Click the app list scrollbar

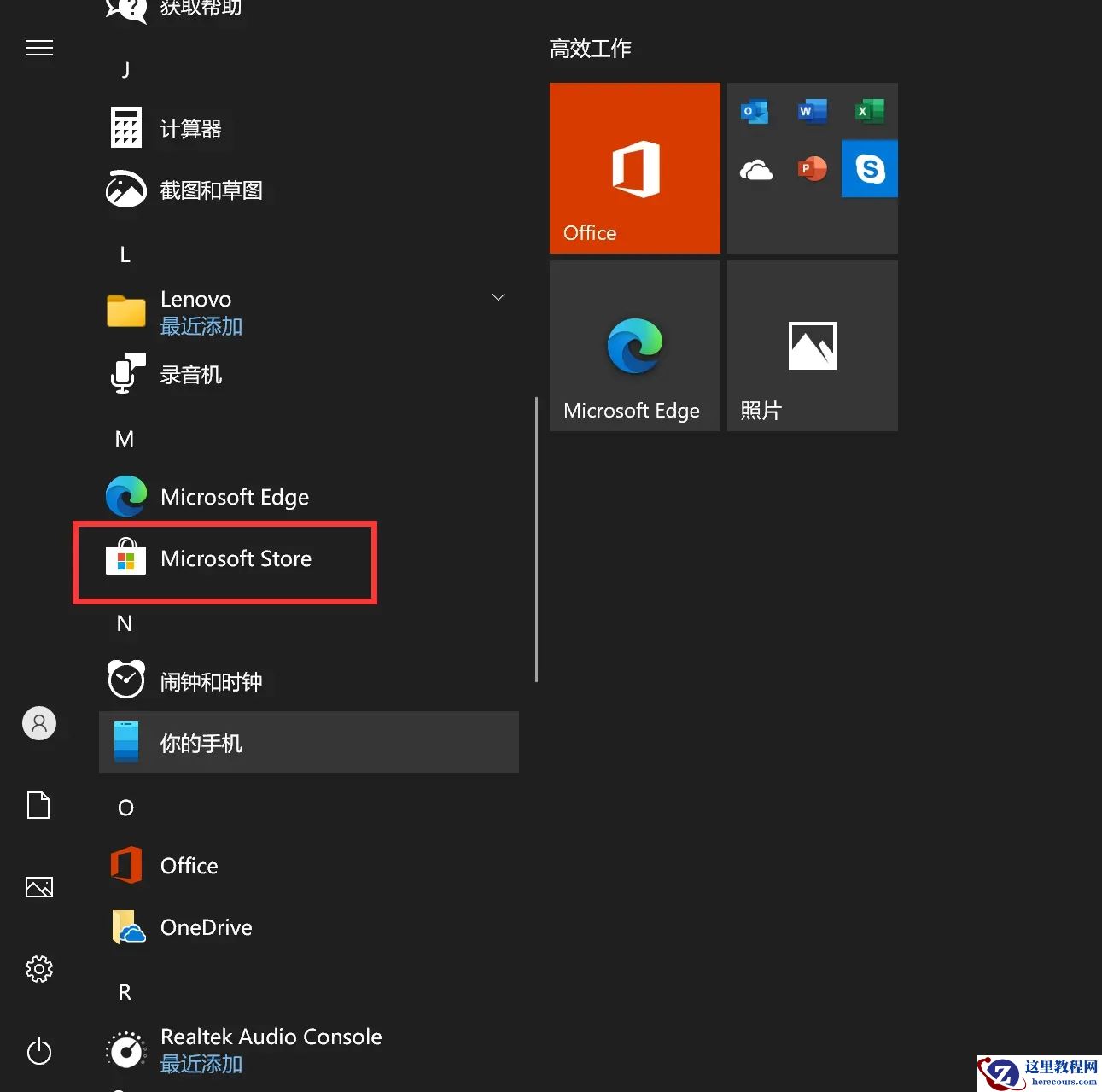[x=536, y=538]
